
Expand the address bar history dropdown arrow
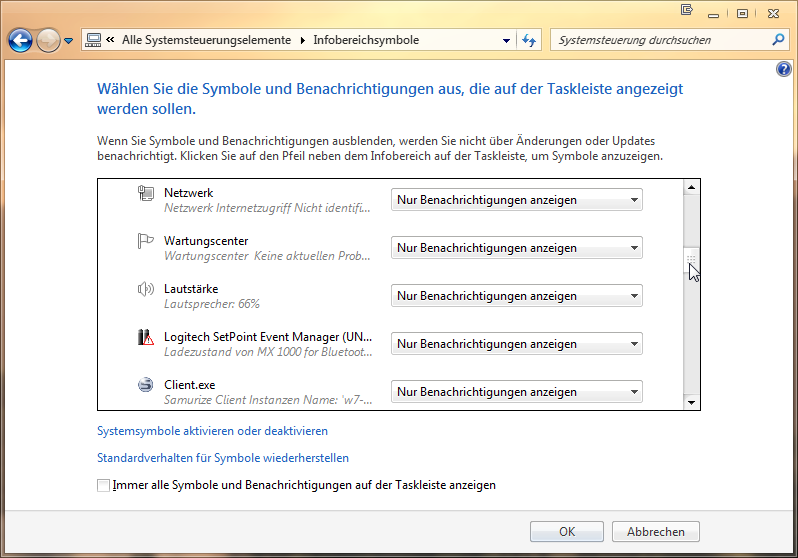506,41
